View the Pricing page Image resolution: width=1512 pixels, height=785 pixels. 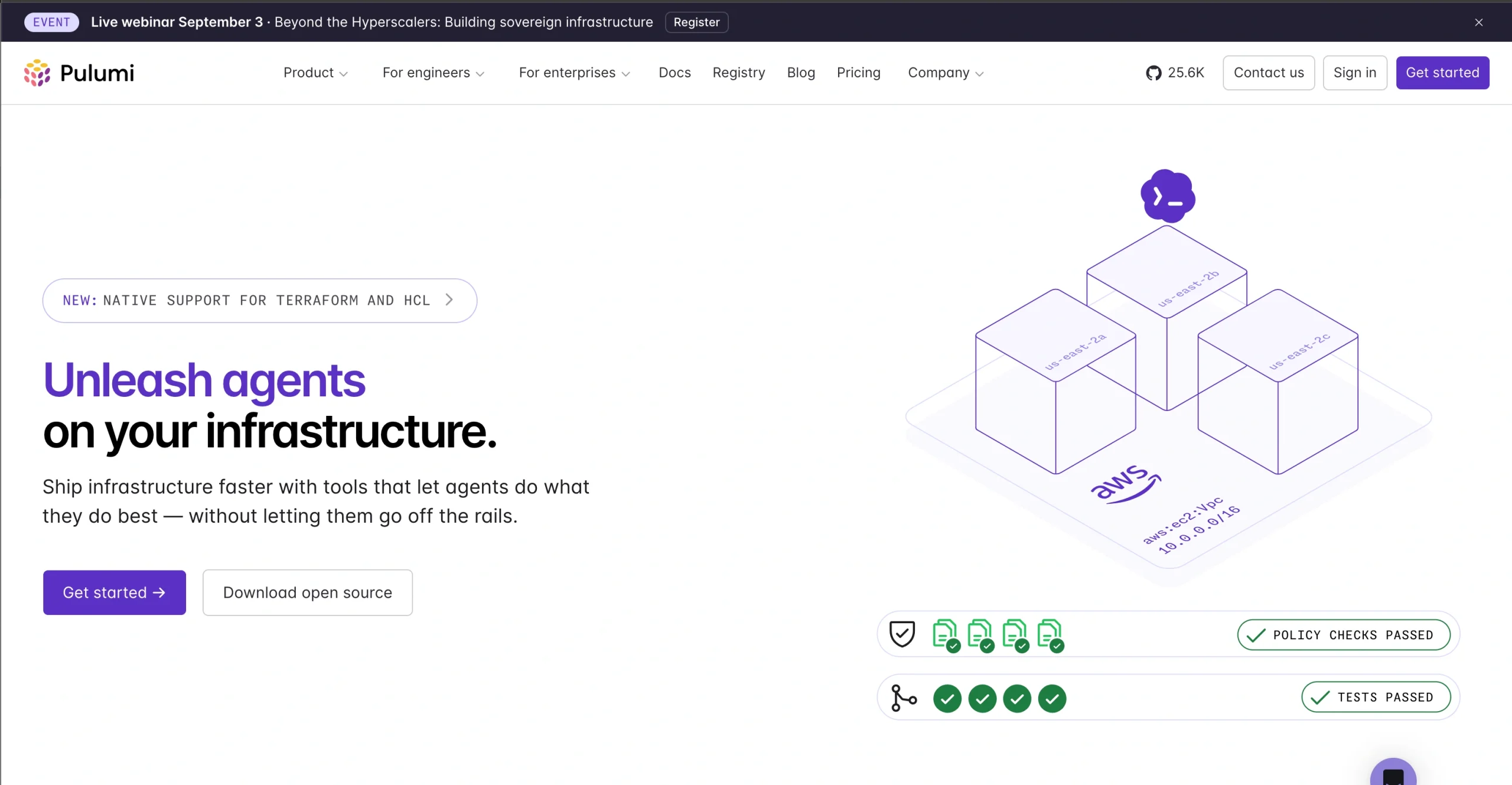pos(858,73)
